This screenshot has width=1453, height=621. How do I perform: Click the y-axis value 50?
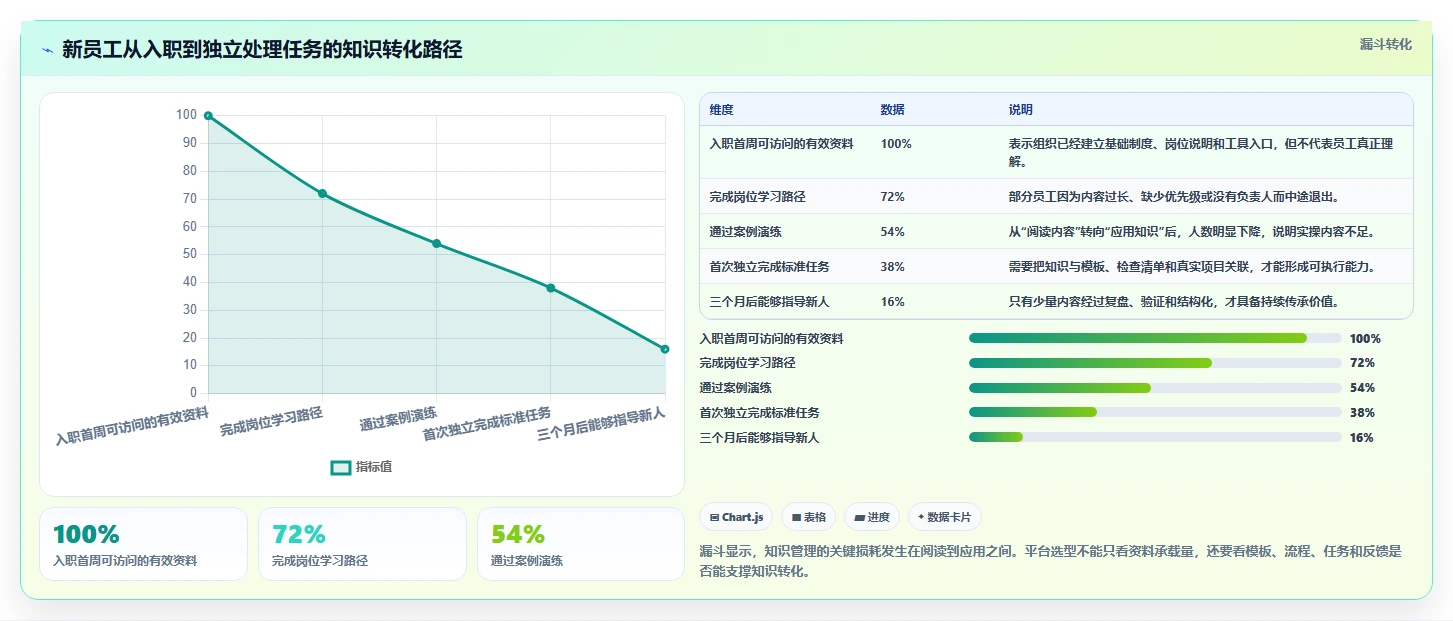(x=189, y=254)
